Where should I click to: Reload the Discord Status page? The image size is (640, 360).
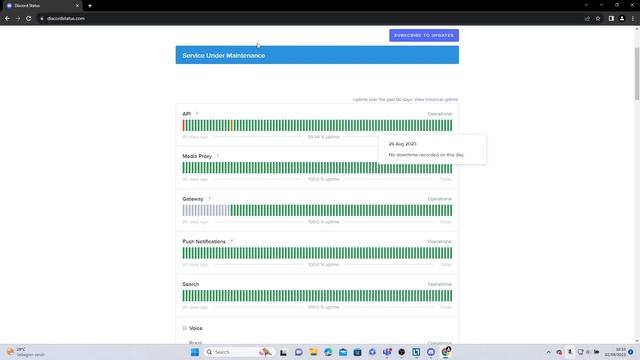point(29,18)
